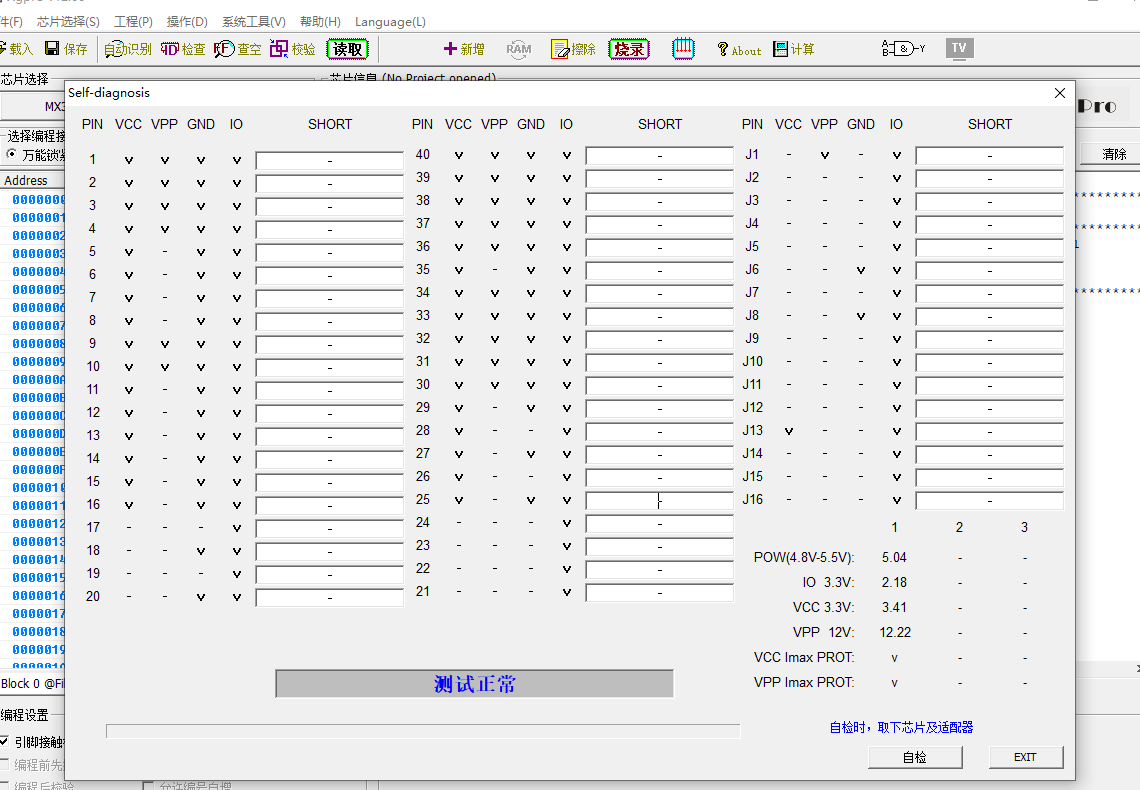
Task: Open the About help icon
Action: pos(723,49)
